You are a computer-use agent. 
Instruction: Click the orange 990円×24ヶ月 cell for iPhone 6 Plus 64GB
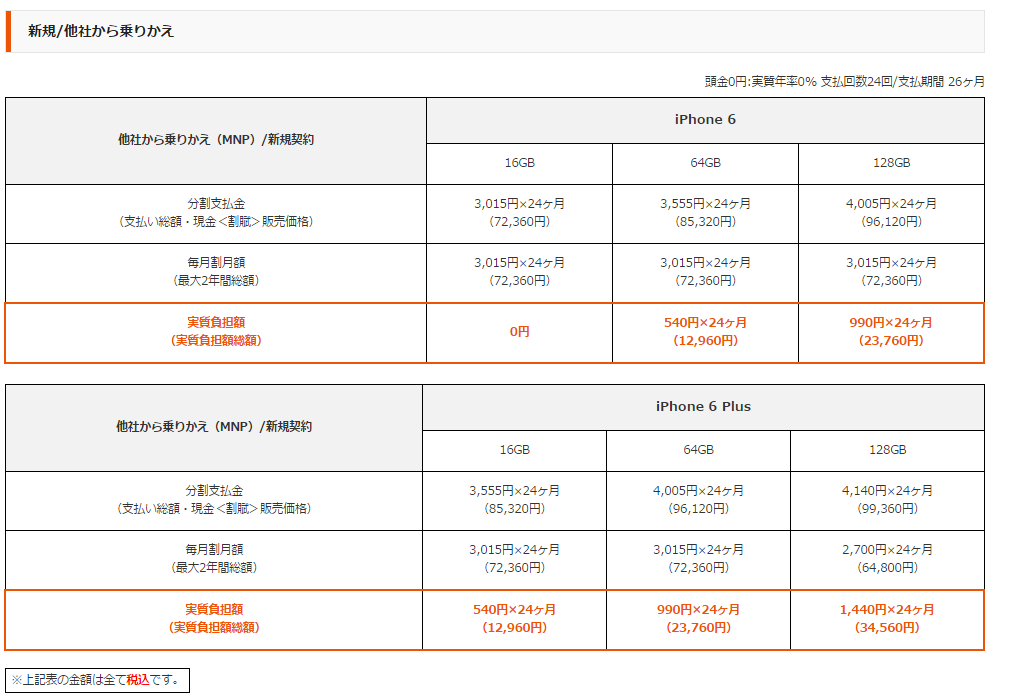698,619
